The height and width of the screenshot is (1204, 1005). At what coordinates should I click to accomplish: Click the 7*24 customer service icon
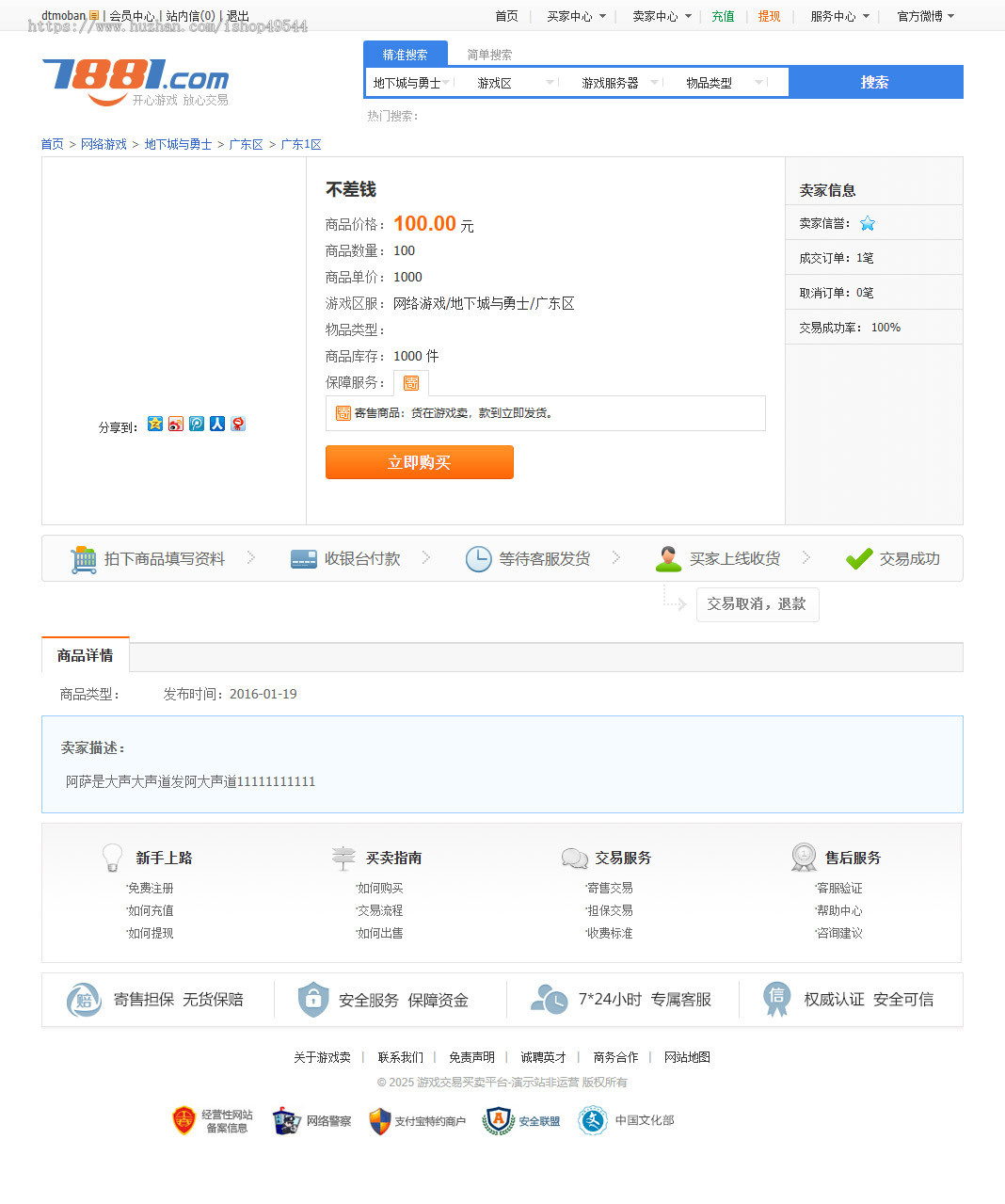click(x=549, y=999)
